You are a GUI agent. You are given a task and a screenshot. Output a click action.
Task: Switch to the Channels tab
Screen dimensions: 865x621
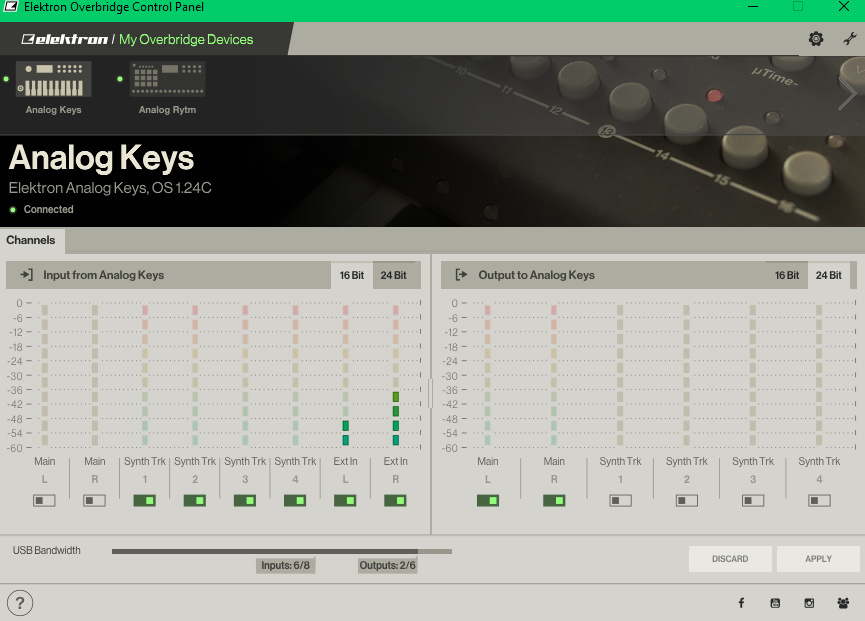pyautogui.click(x=31, y=241)
